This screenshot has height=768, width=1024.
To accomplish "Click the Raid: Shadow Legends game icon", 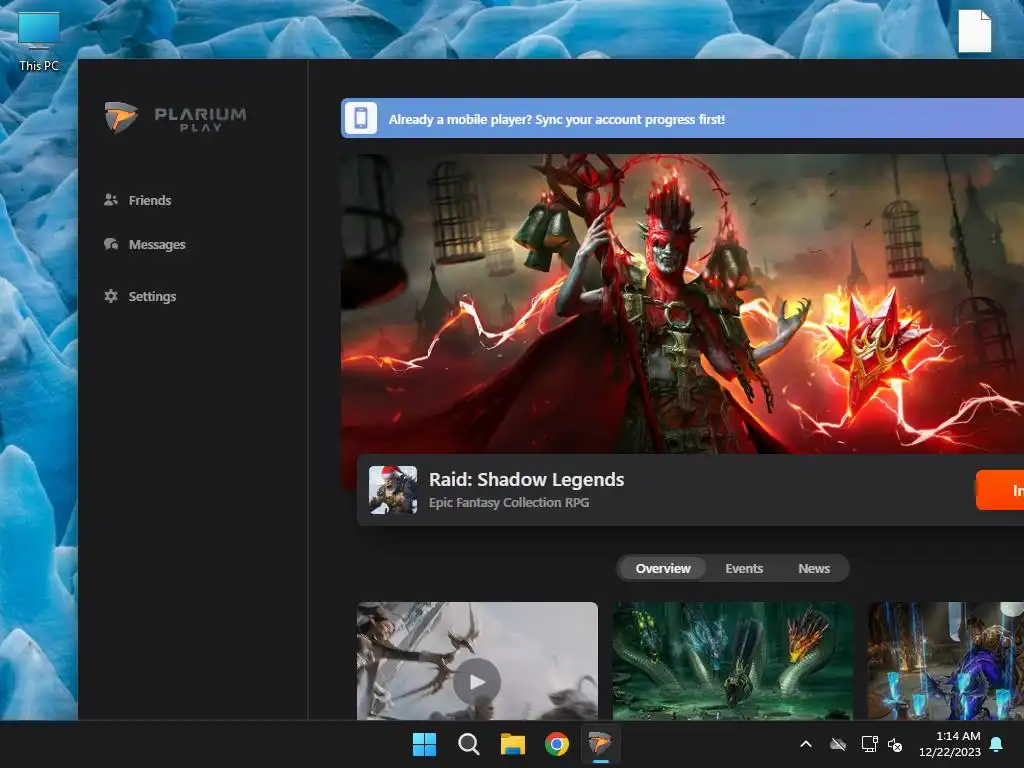I will point(392,490).
